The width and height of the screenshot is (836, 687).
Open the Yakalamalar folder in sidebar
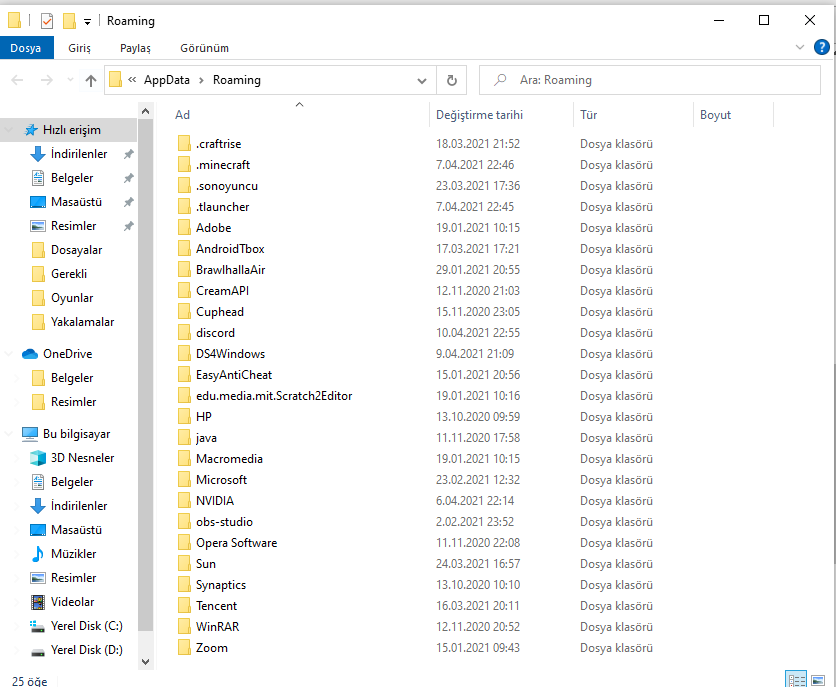(x=82, y=322)
